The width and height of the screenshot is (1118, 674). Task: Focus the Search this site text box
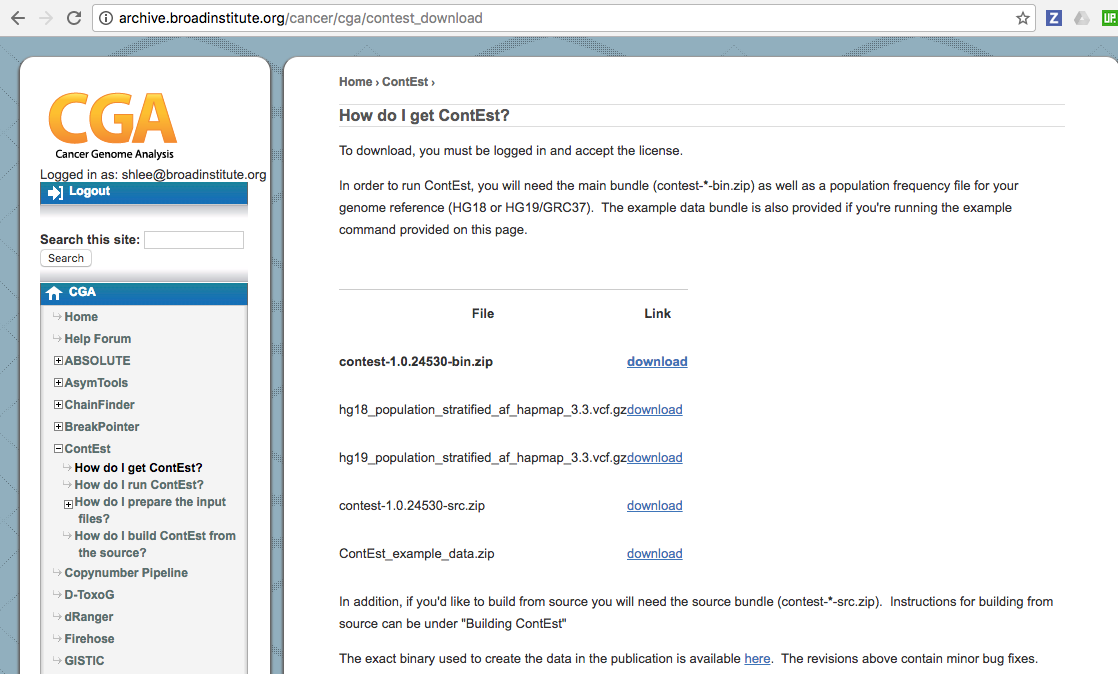[x=194, y=240]
